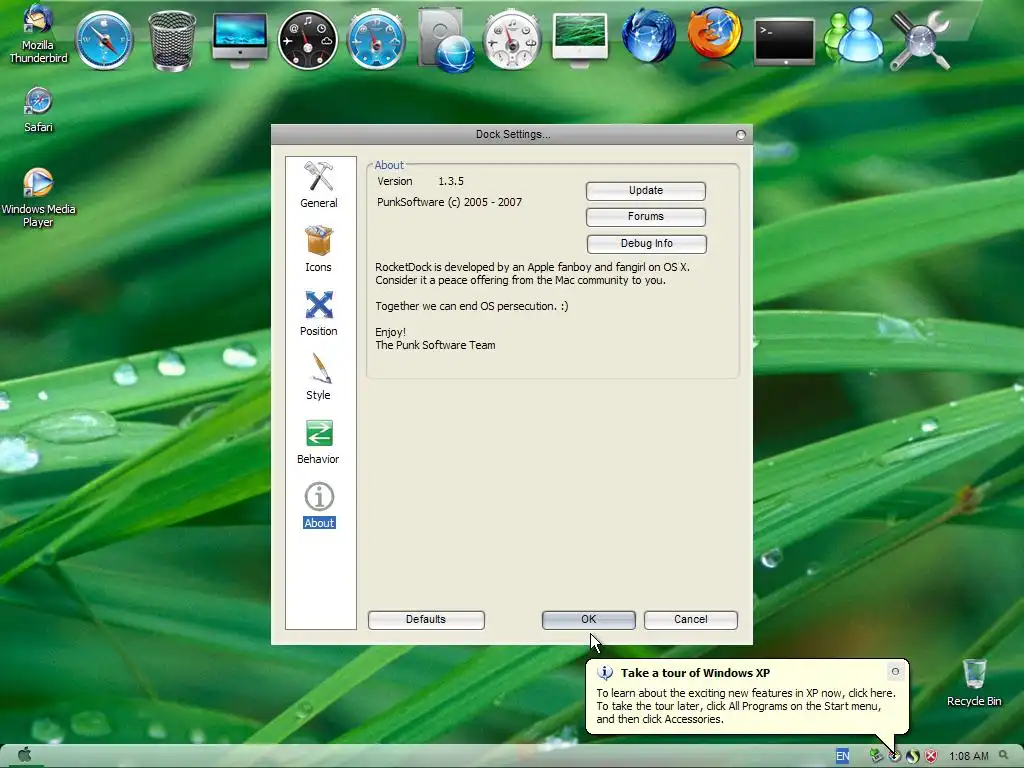
Task: Open the Style settings section
Action: tap(319, 377)
